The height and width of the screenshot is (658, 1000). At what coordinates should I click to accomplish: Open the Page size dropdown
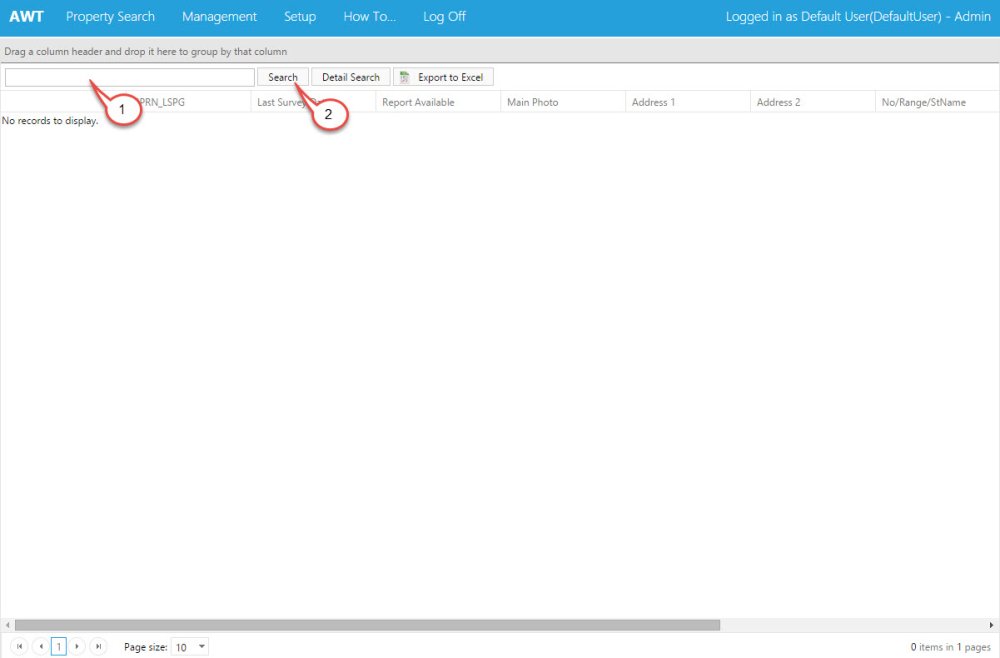click(x=190, y=647)
